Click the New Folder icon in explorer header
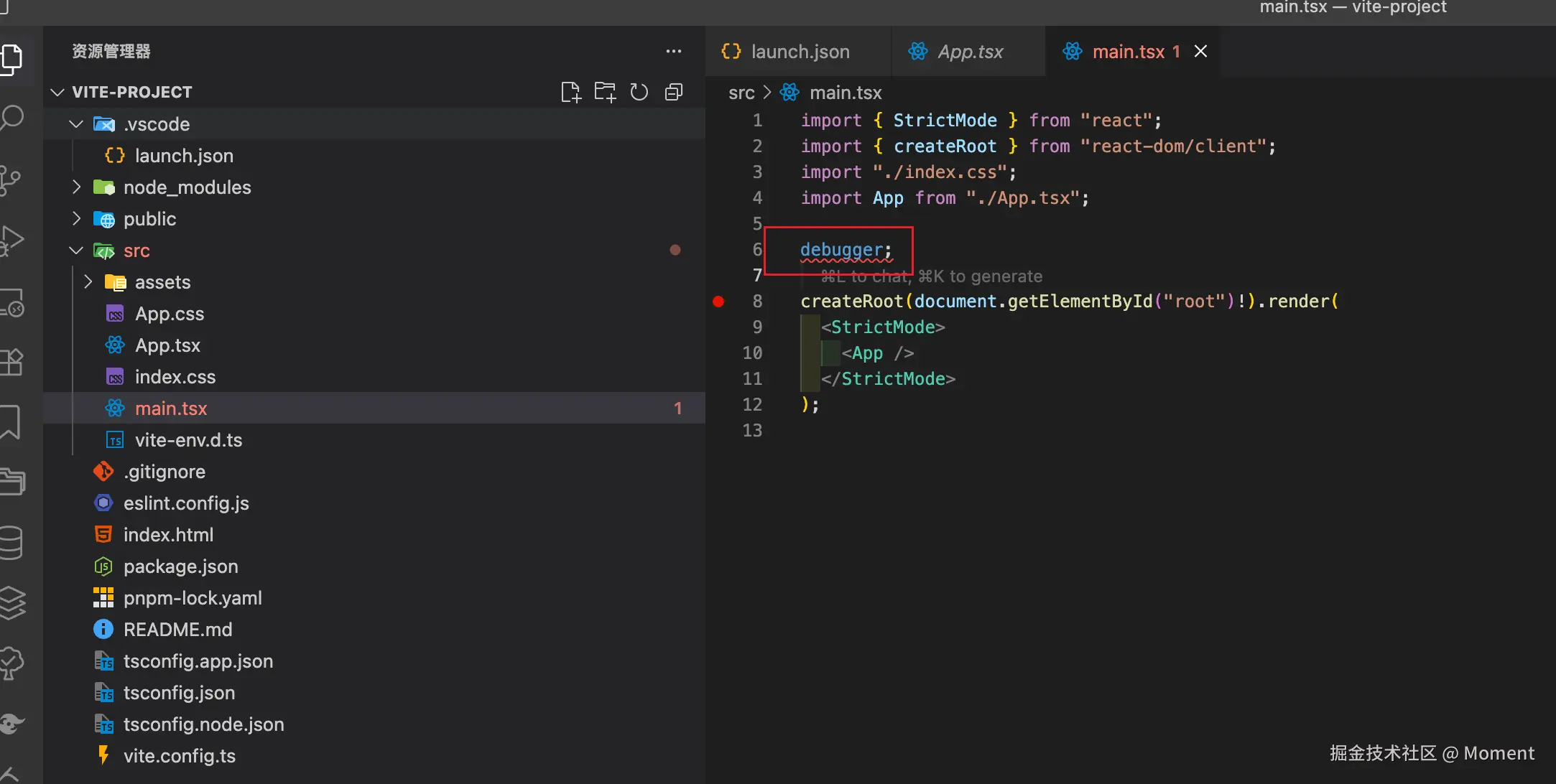 tap(605, 92)
